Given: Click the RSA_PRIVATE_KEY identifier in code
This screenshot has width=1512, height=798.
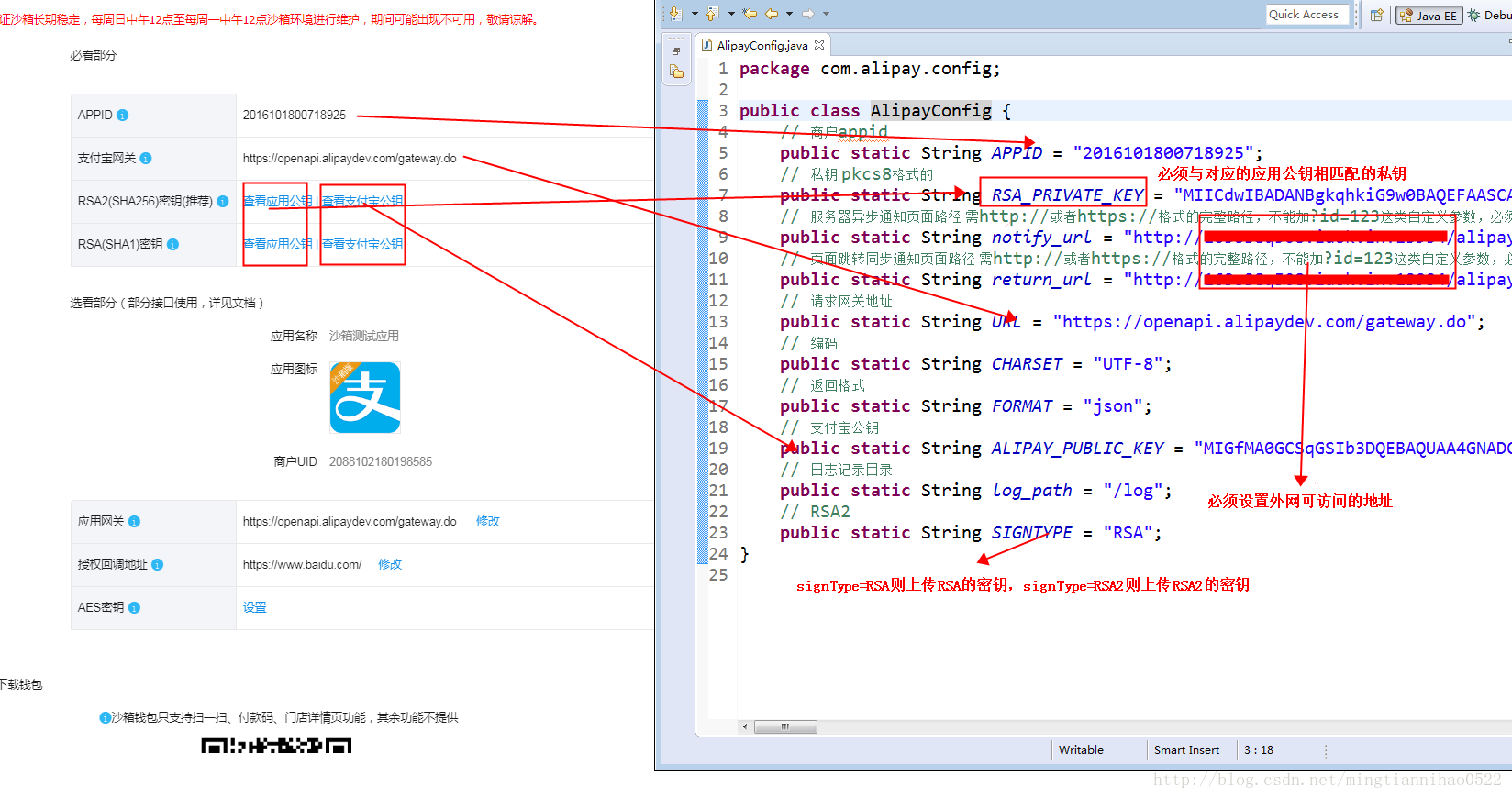Looking at the screenshot, I should tap(1068, 194).
